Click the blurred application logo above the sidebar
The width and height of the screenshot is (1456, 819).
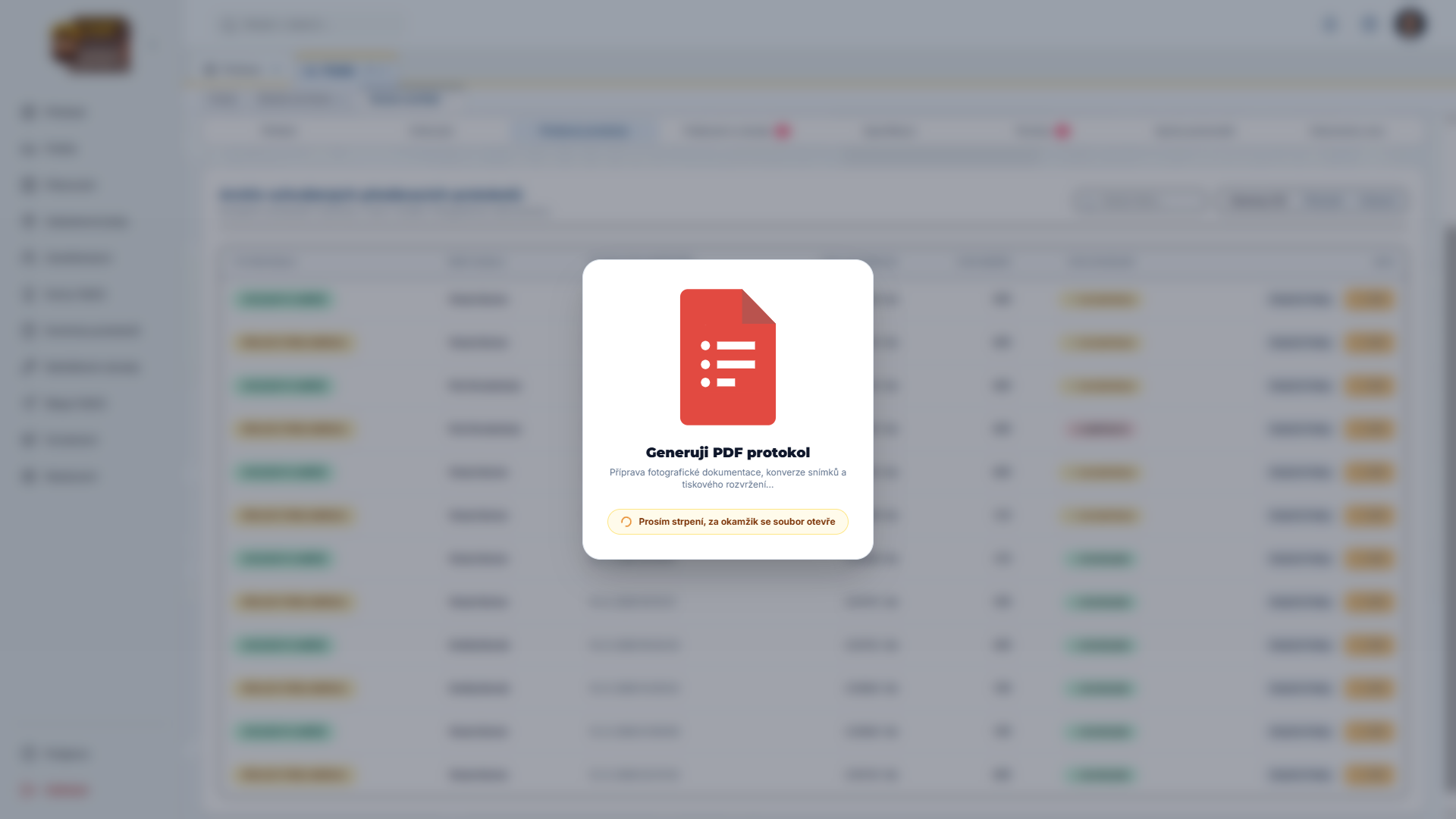click(91, 45)
